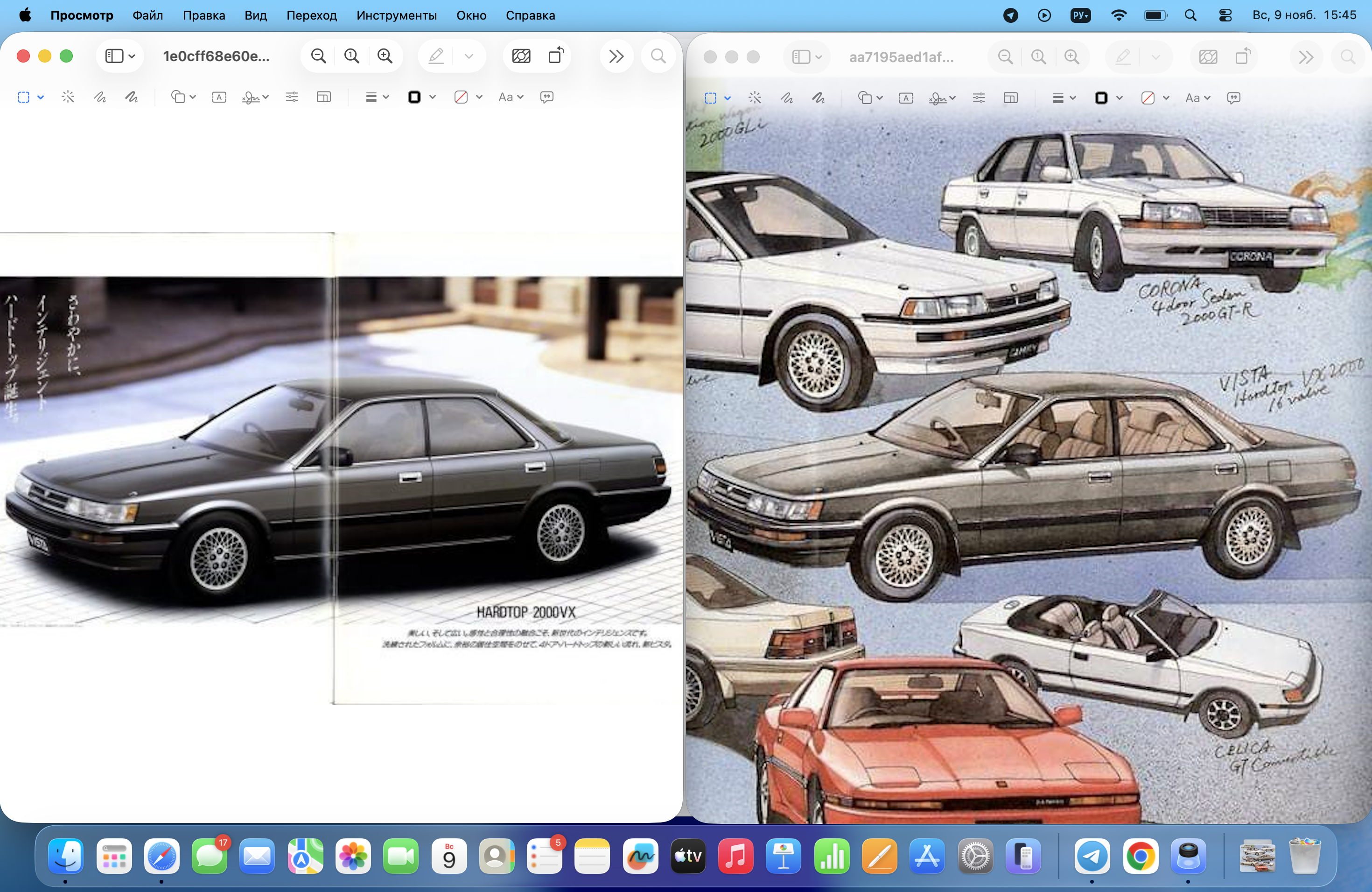Open Telegram from the Dock

pyautogui.click(x=1092, y=856)
